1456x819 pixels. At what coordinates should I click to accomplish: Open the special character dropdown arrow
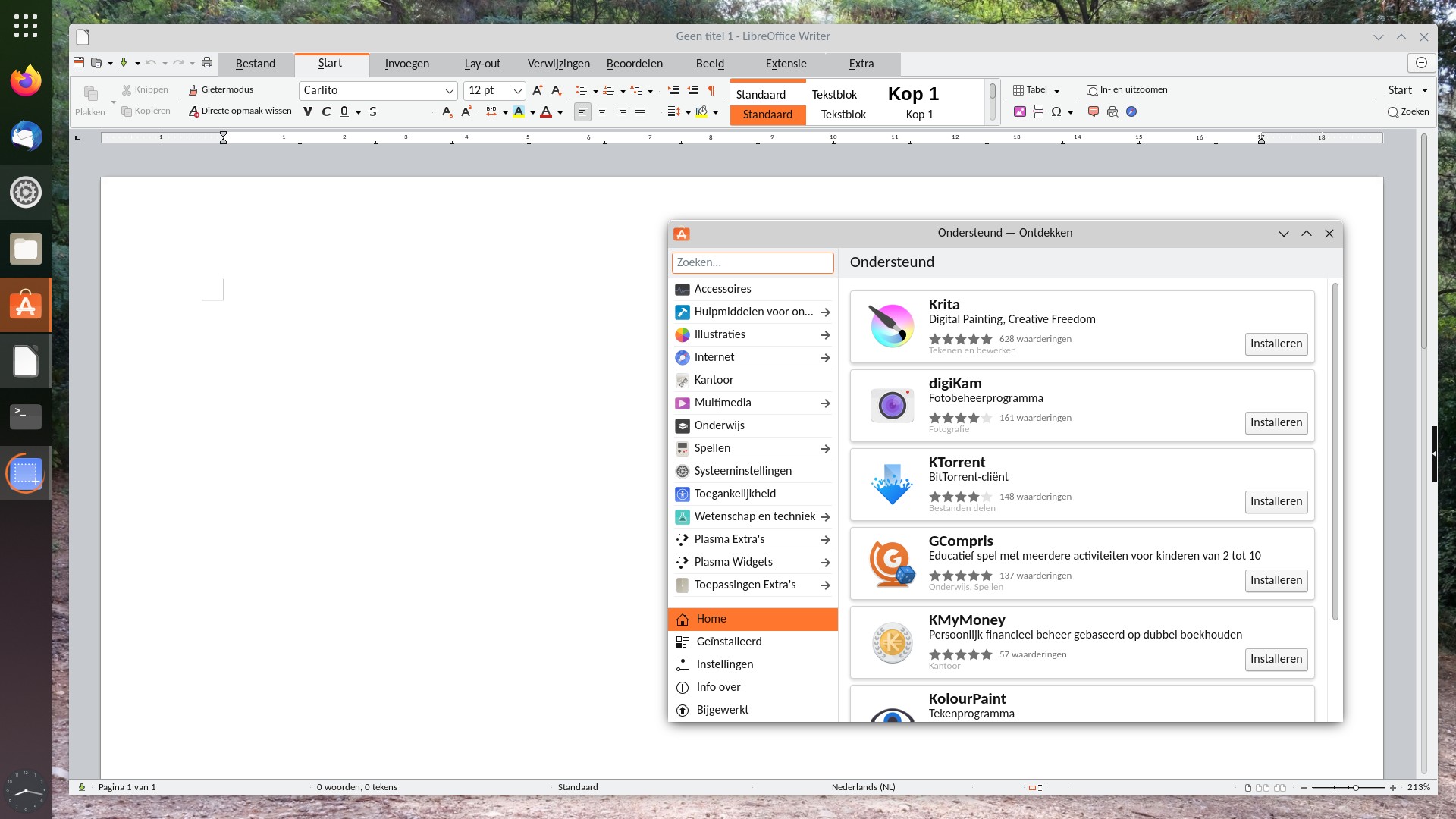point(1070,113)
